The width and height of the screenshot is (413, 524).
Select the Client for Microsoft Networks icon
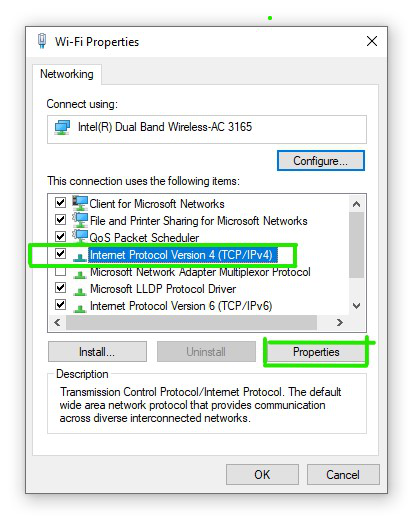[x=80, y=203]
